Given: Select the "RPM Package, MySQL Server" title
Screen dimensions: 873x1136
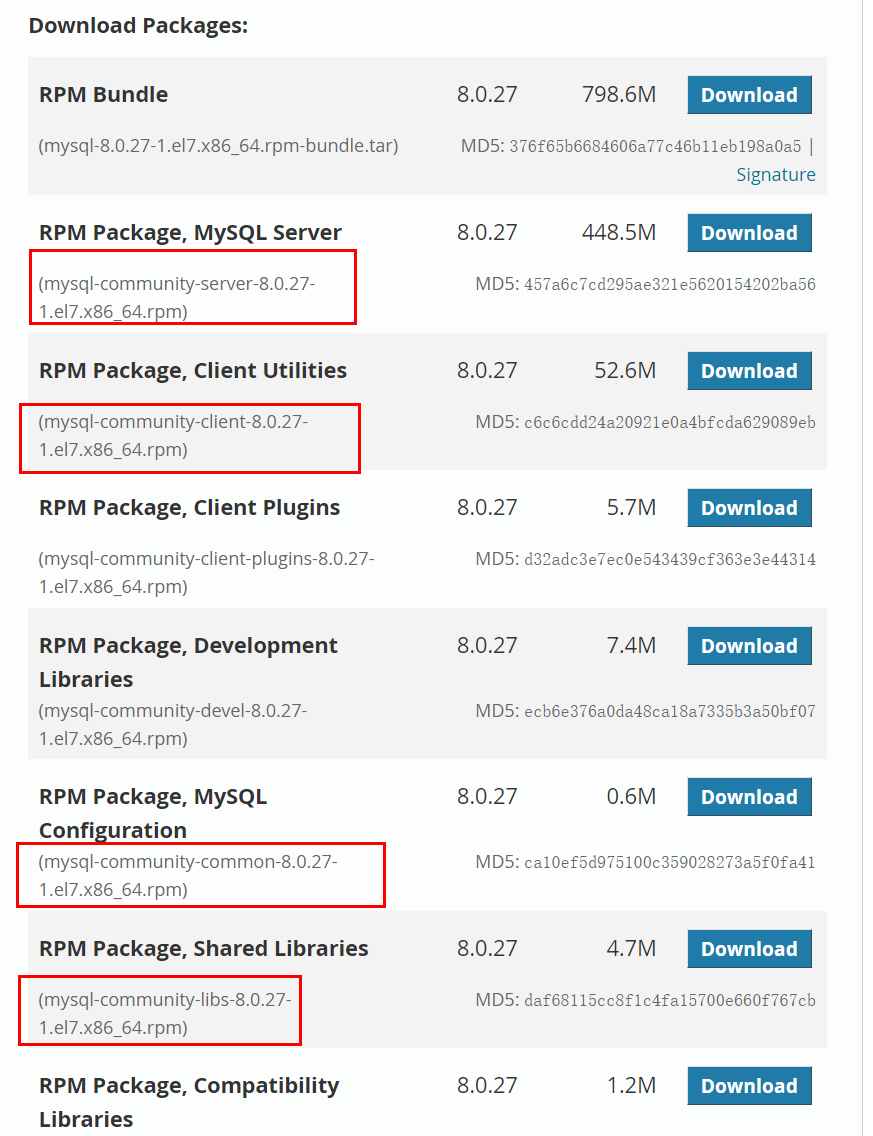Looking at the screenshot, I should coord(191,233).
